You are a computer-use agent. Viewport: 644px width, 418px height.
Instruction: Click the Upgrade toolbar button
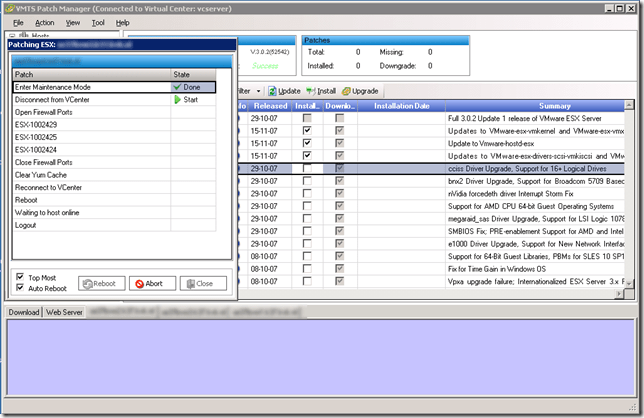(360, 91)
